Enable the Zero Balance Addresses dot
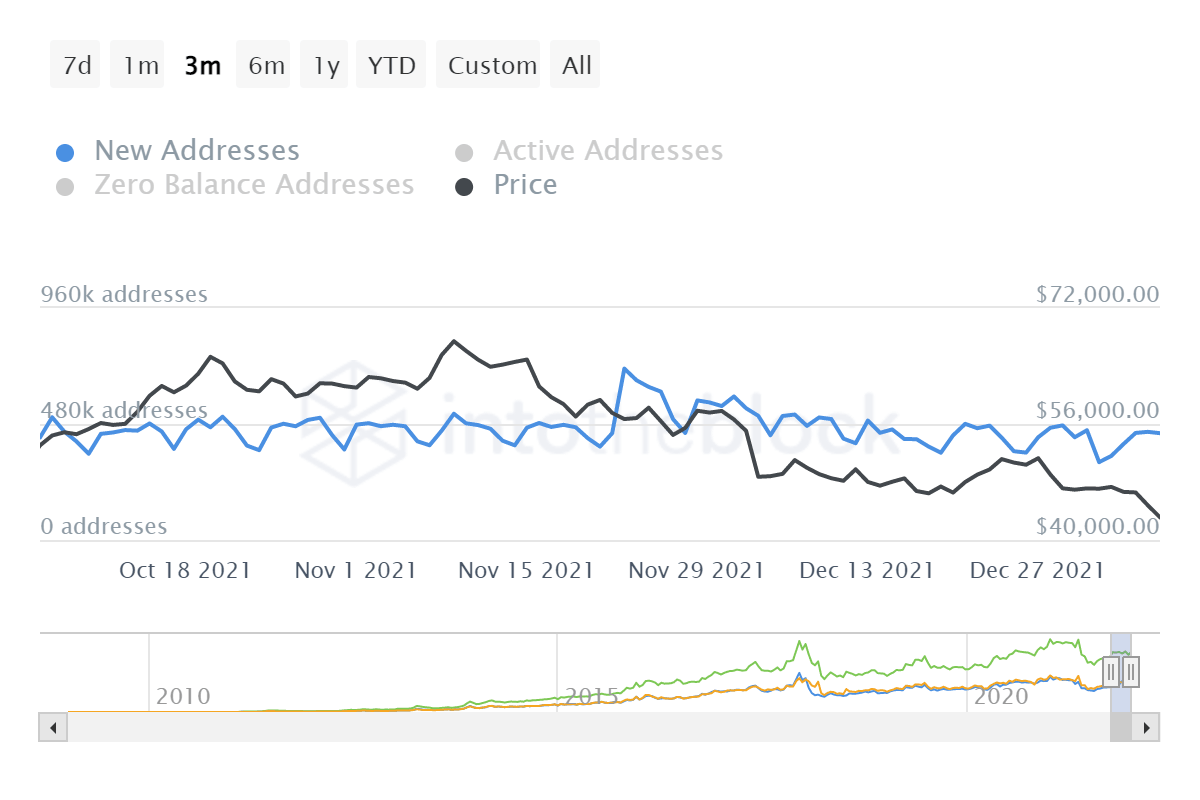1200x800 pixels. [65, 187]
